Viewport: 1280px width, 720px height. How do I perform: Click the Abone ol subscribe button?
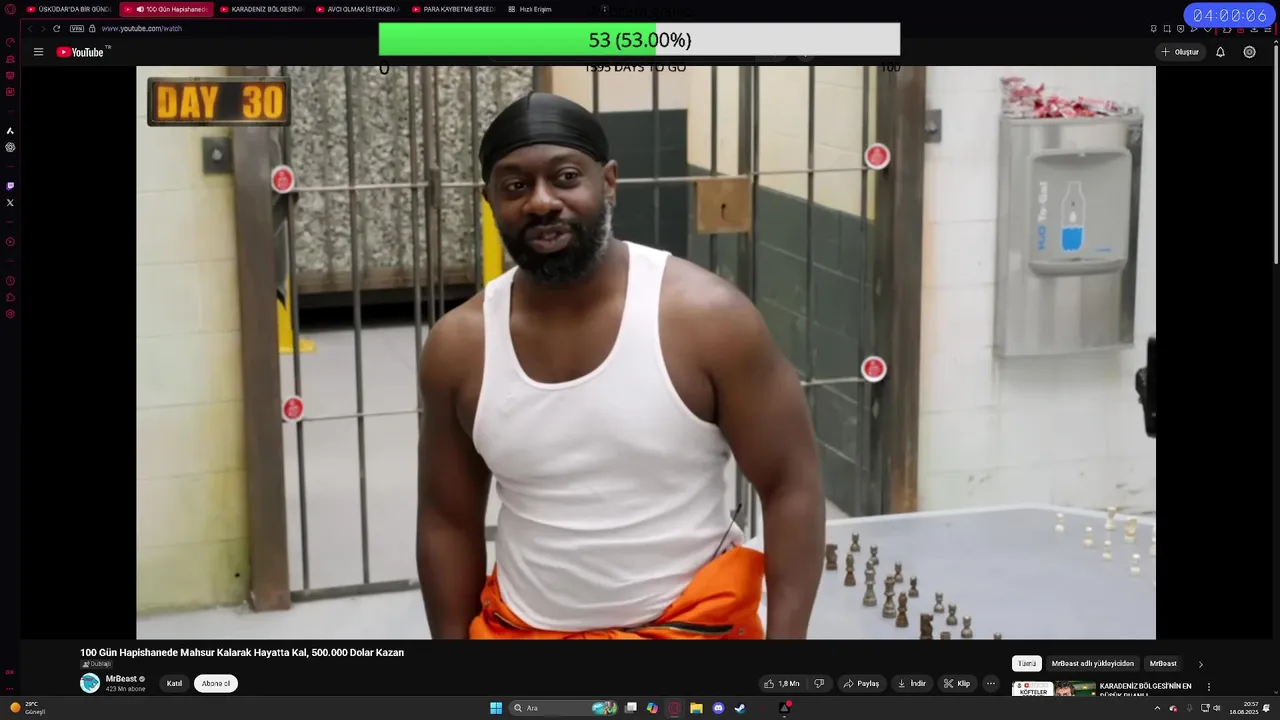point(216,684)
